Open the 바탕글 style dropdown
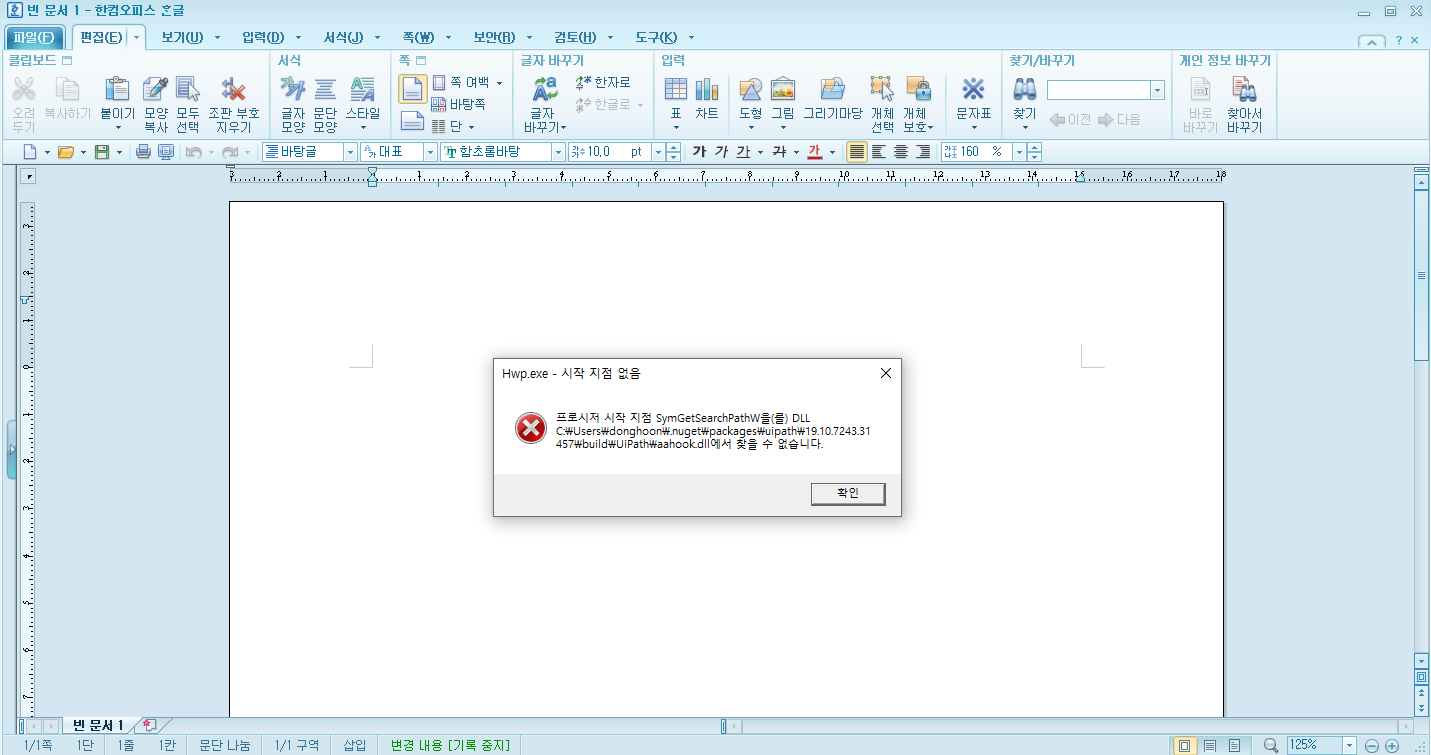The height and width of the screenshot is (755, 1431). 351,152
